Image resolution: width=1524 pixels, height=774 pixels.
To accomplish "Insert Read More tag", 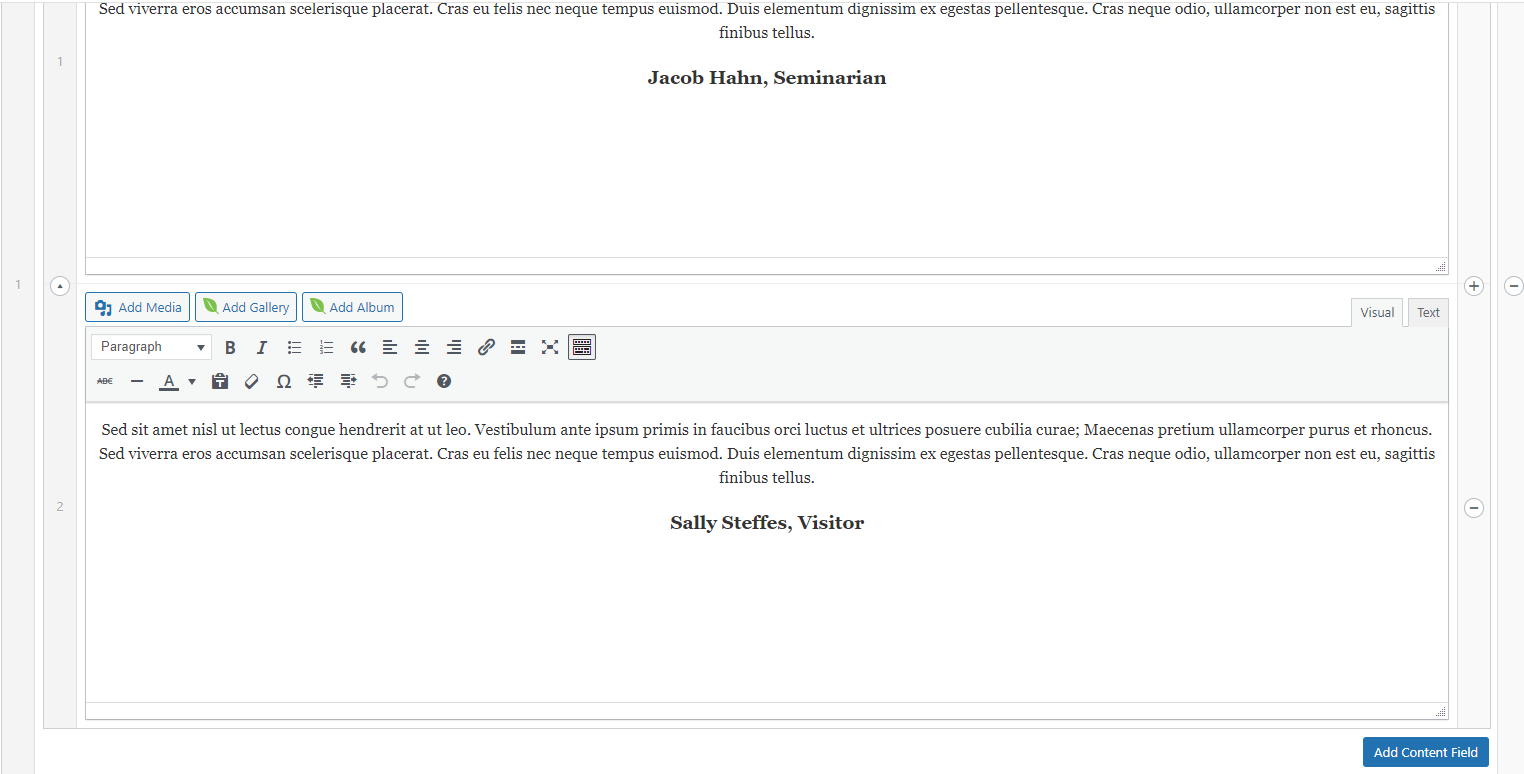I will click(518, 347).
